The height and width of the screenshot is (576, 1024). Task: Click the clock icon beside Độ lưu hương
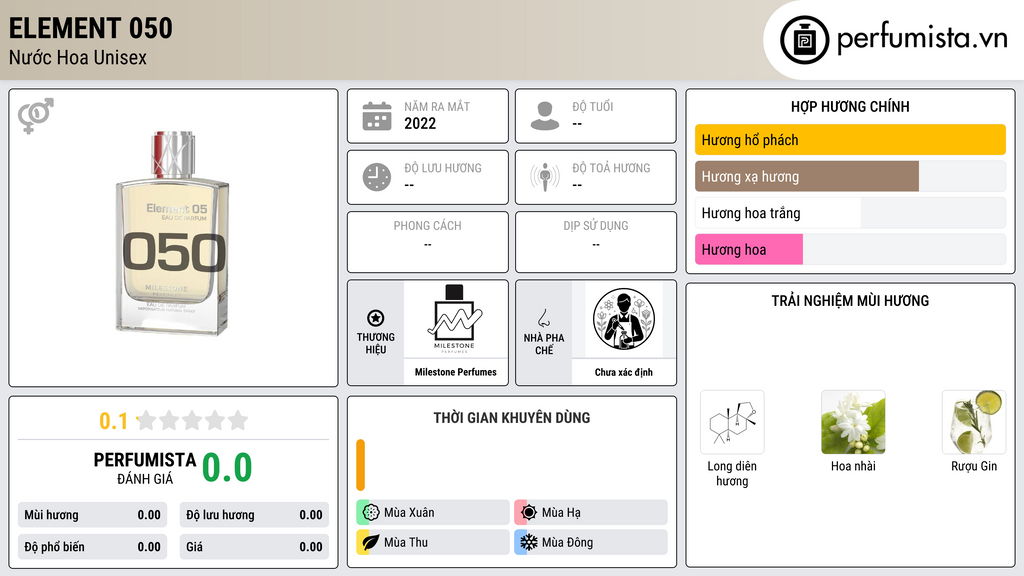377,177
